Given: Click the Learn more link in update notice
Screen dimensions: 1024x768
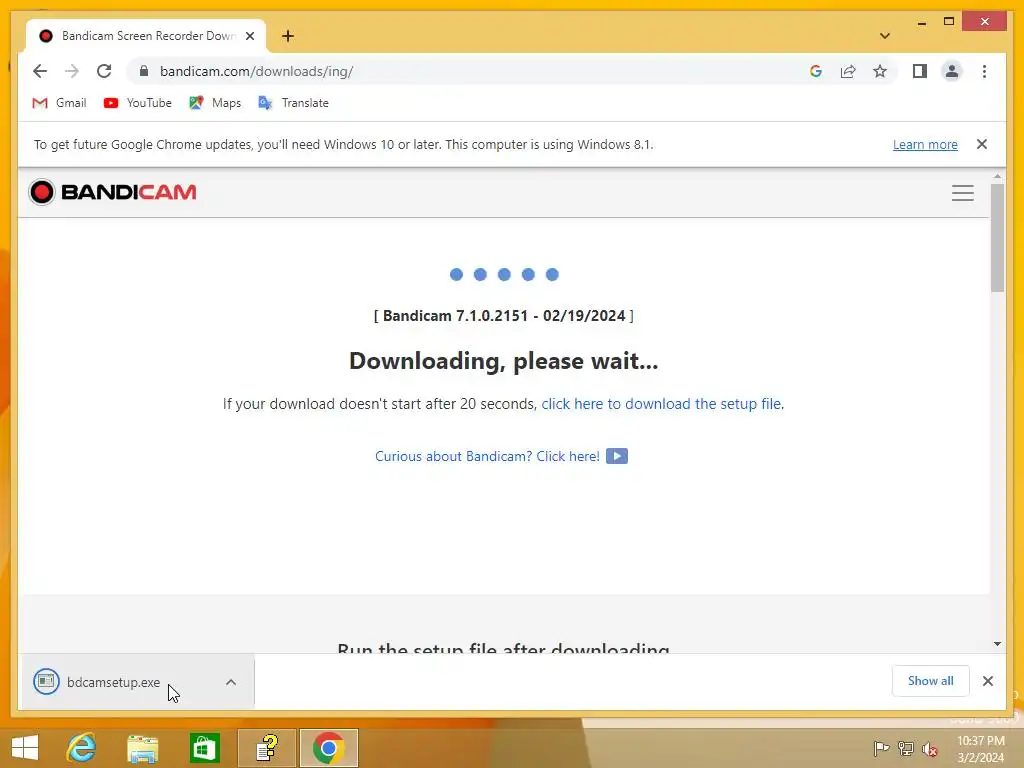Looking at the screenshot, I should point(925,144).
